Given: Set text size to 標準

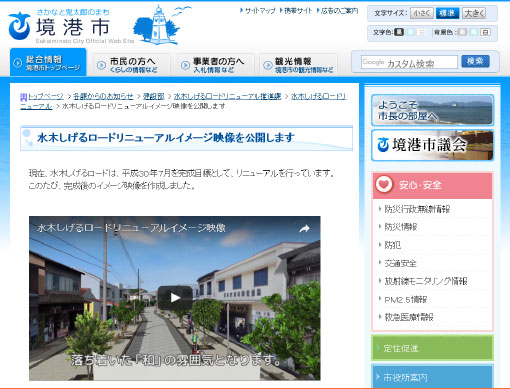Looking at the screenshot, I should [x=447, y=13].
